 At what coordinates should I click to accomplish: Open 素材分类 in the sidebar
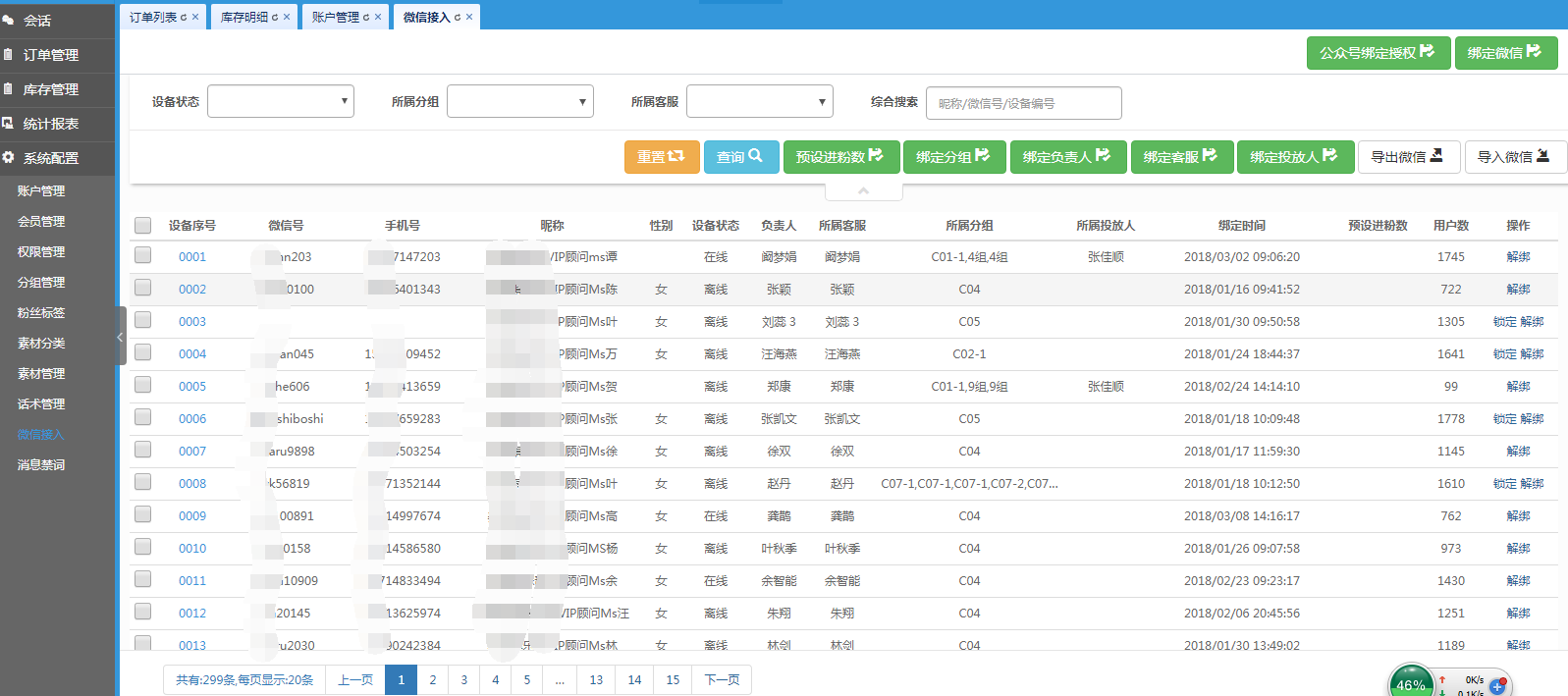coord(41,344)
